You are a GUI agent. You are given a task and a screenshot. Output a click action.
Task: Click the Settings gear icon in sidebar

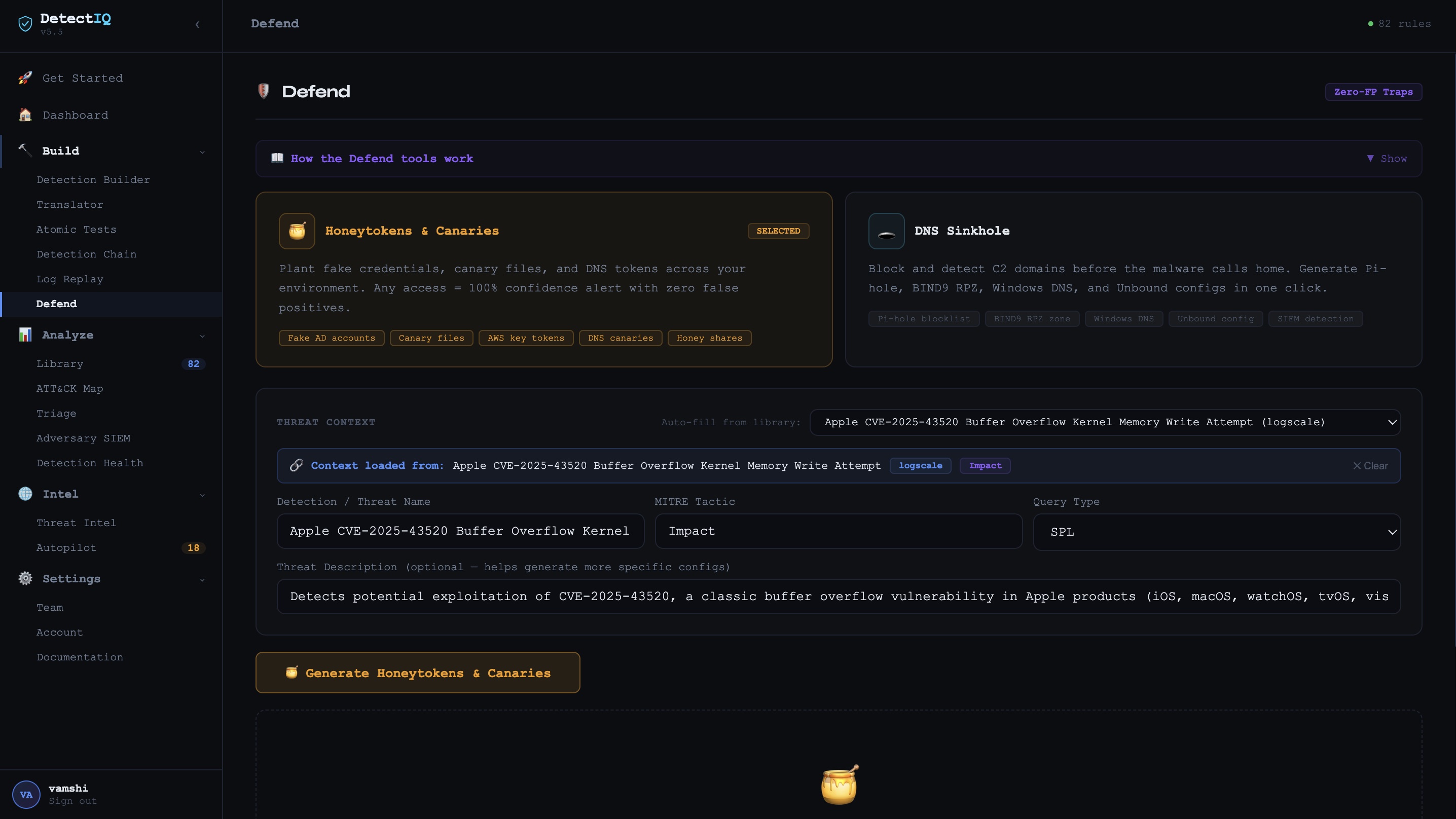25,578
